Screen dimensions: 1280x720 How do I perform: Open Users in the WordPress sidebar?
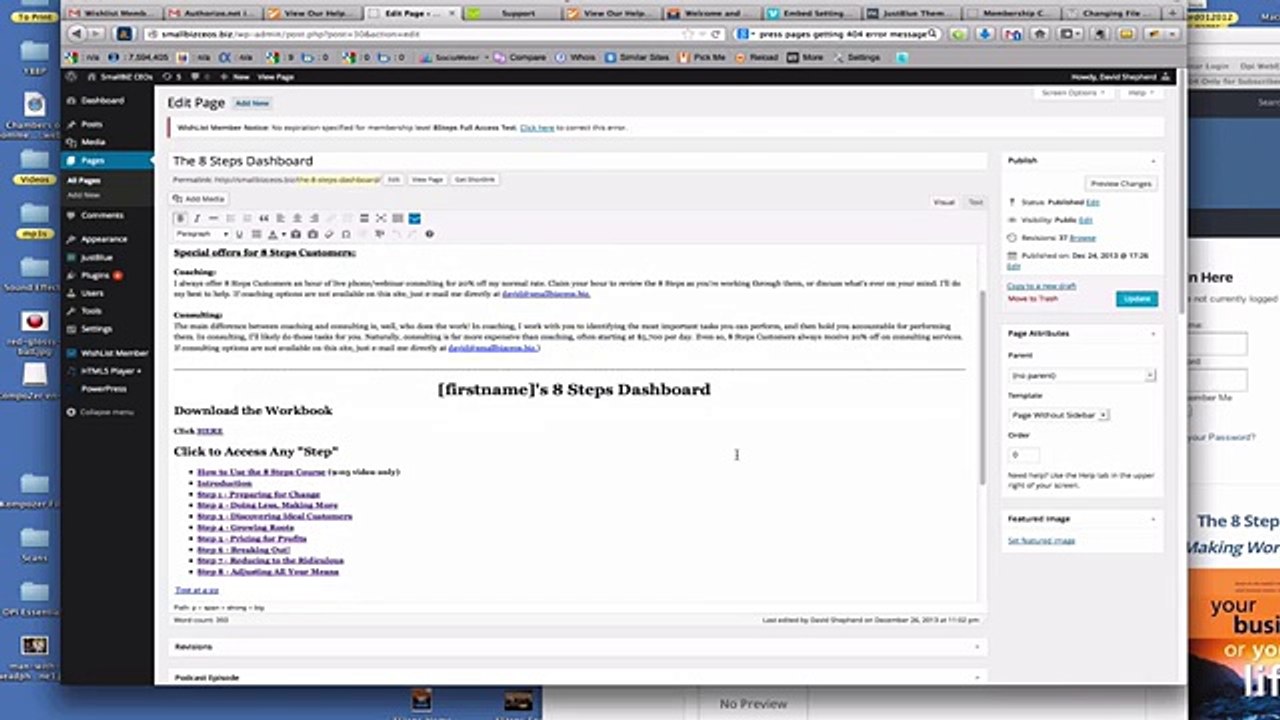coord(92,293)
